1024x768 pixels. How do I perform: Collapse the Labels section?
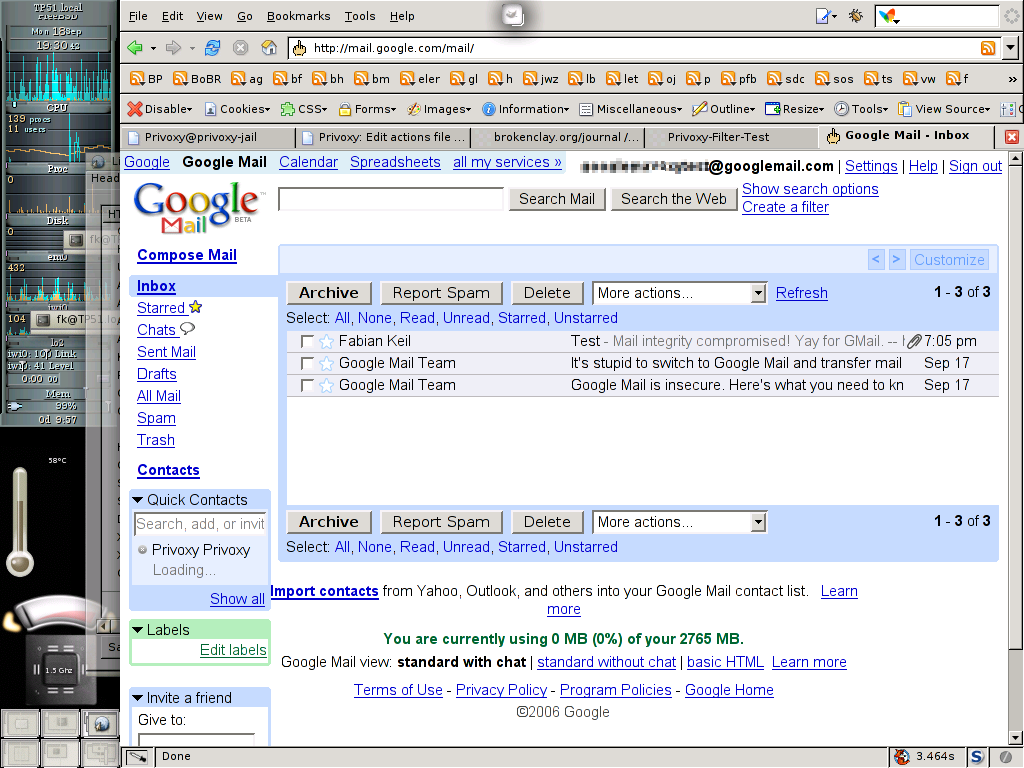(138, 630)
